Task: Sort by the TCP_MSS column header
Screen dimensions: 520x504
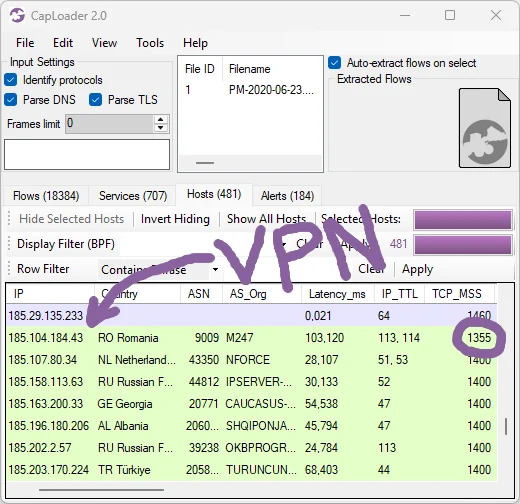Action: point(459,294)
